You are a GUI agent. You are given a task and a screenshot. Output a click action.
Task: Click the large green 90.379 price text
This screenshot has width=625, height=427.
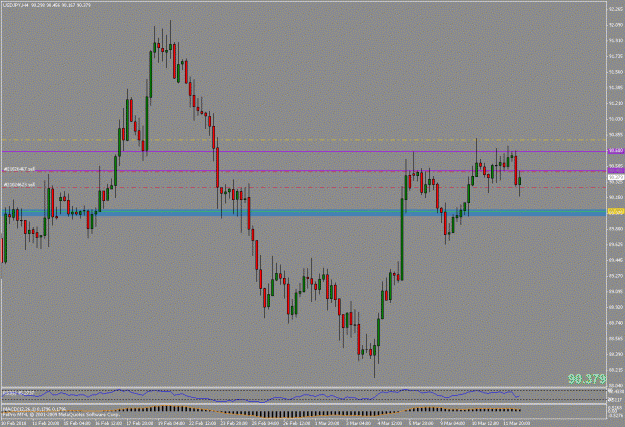587,378
